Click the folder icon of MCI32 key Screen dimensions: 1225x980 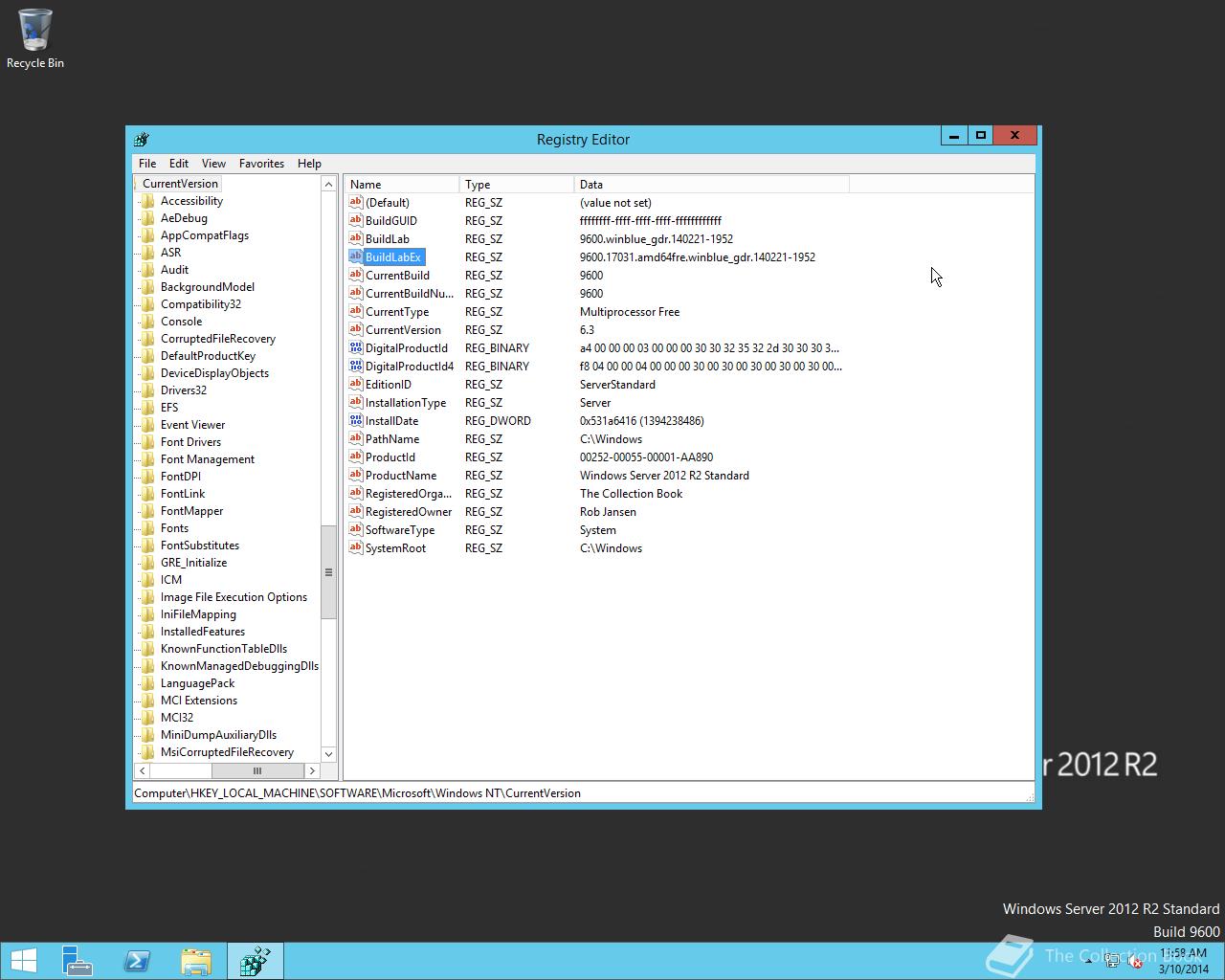(147, 718)
